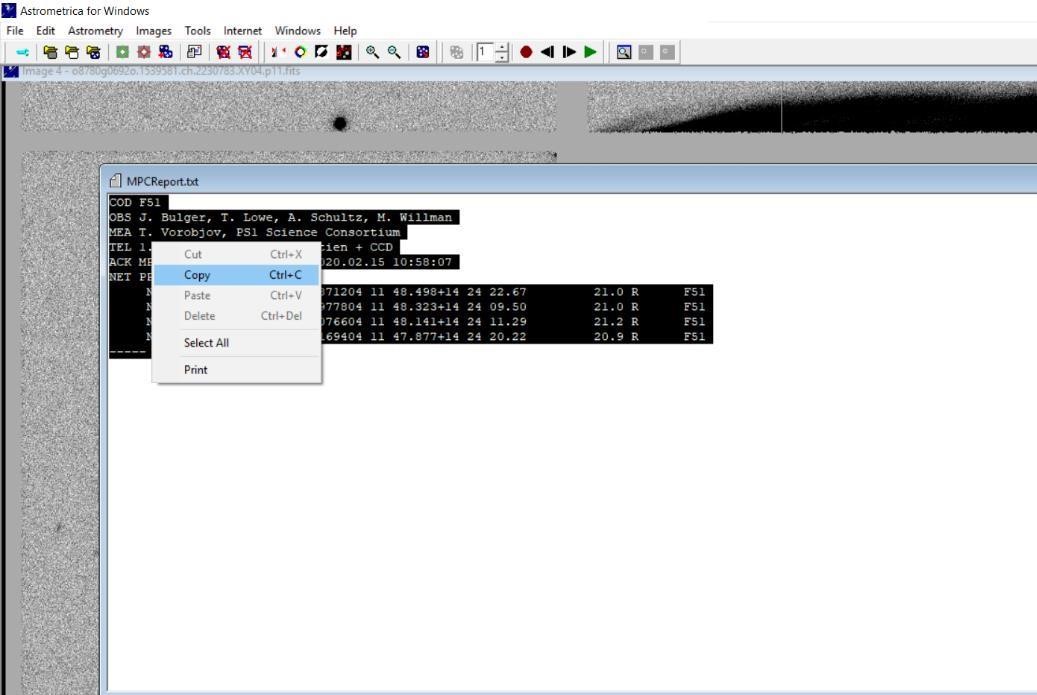The width and height of the screenshot is (1037, 695).
Task: Step to the next image with the forward arrow
Action: 569,52
